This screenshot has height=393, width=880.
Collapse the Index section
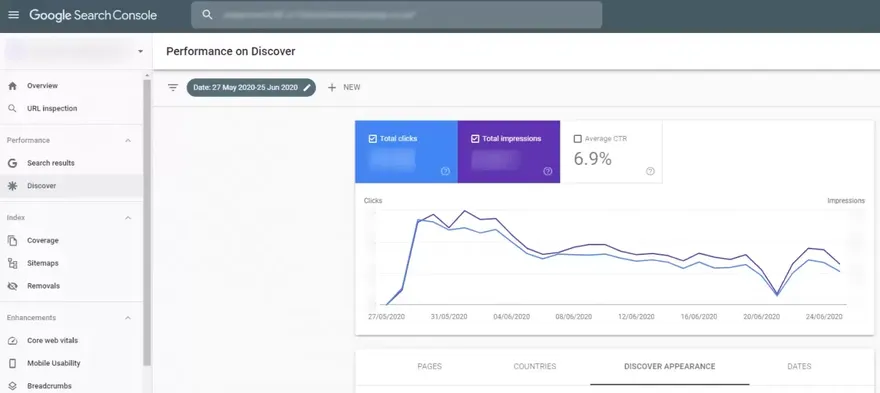point(128,218)
